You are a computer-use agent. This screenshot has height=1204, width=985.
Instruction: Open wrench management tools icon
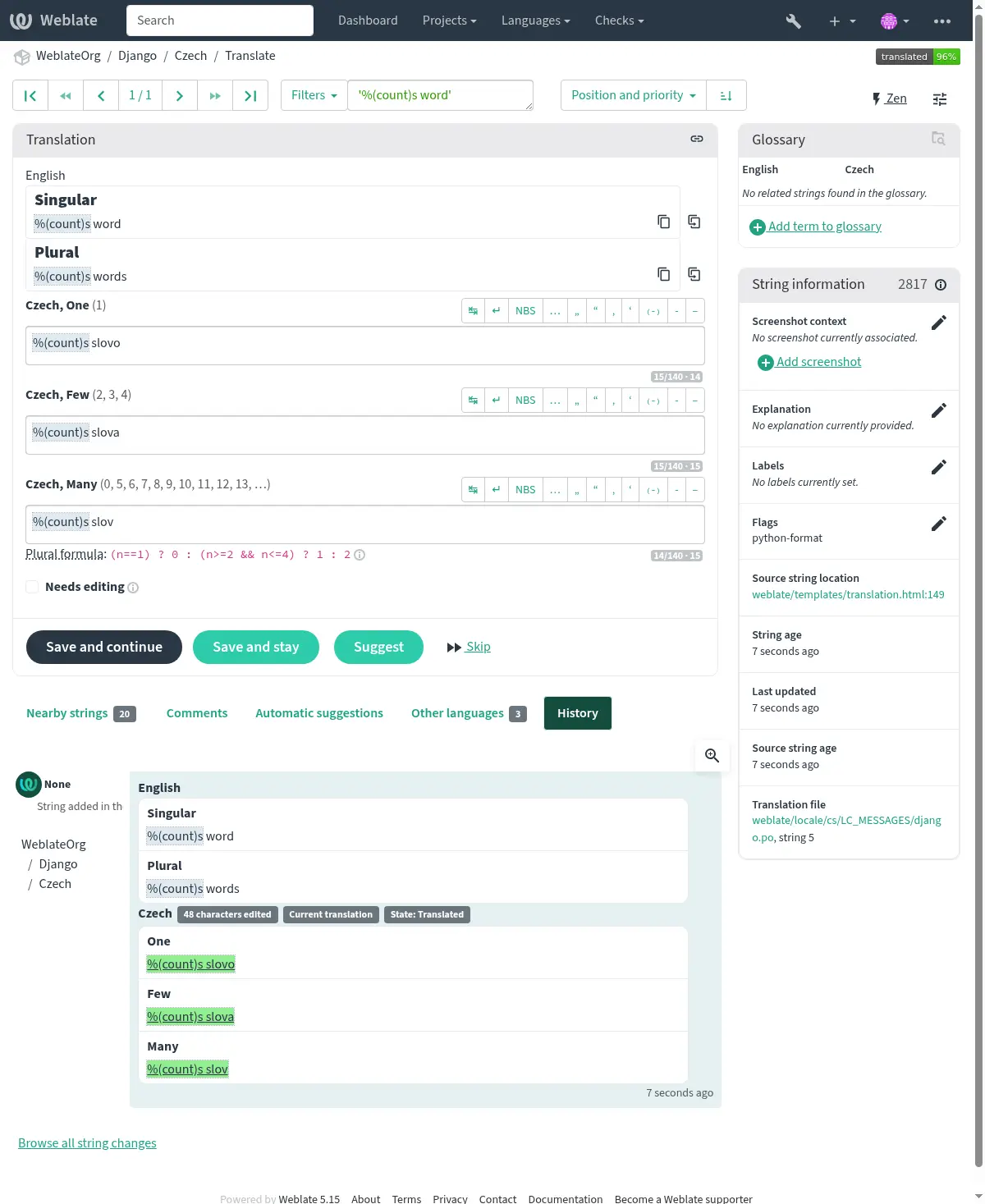[793, 21]
